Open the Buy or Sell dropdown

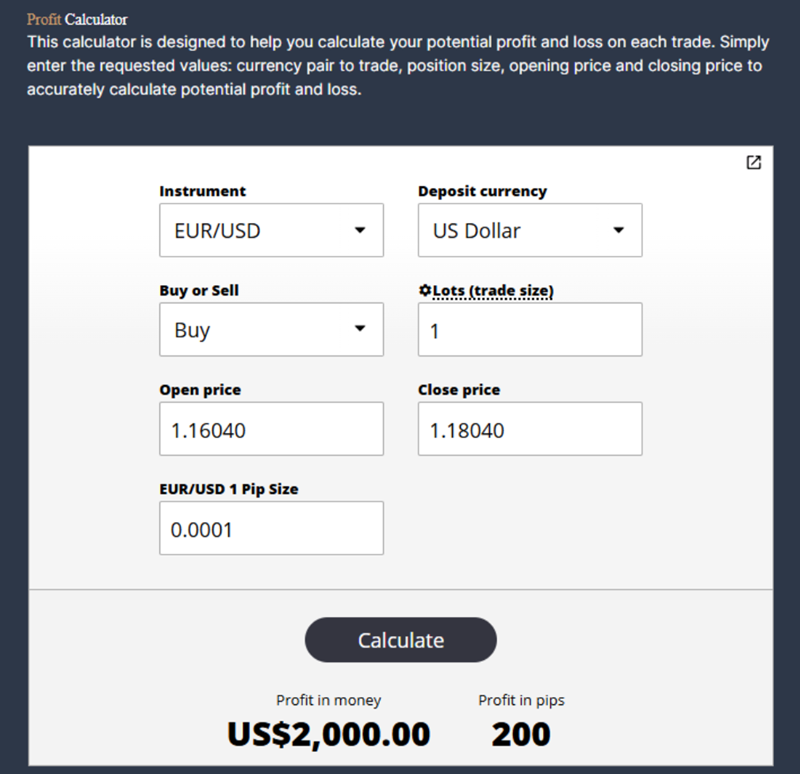coord(270,329)
